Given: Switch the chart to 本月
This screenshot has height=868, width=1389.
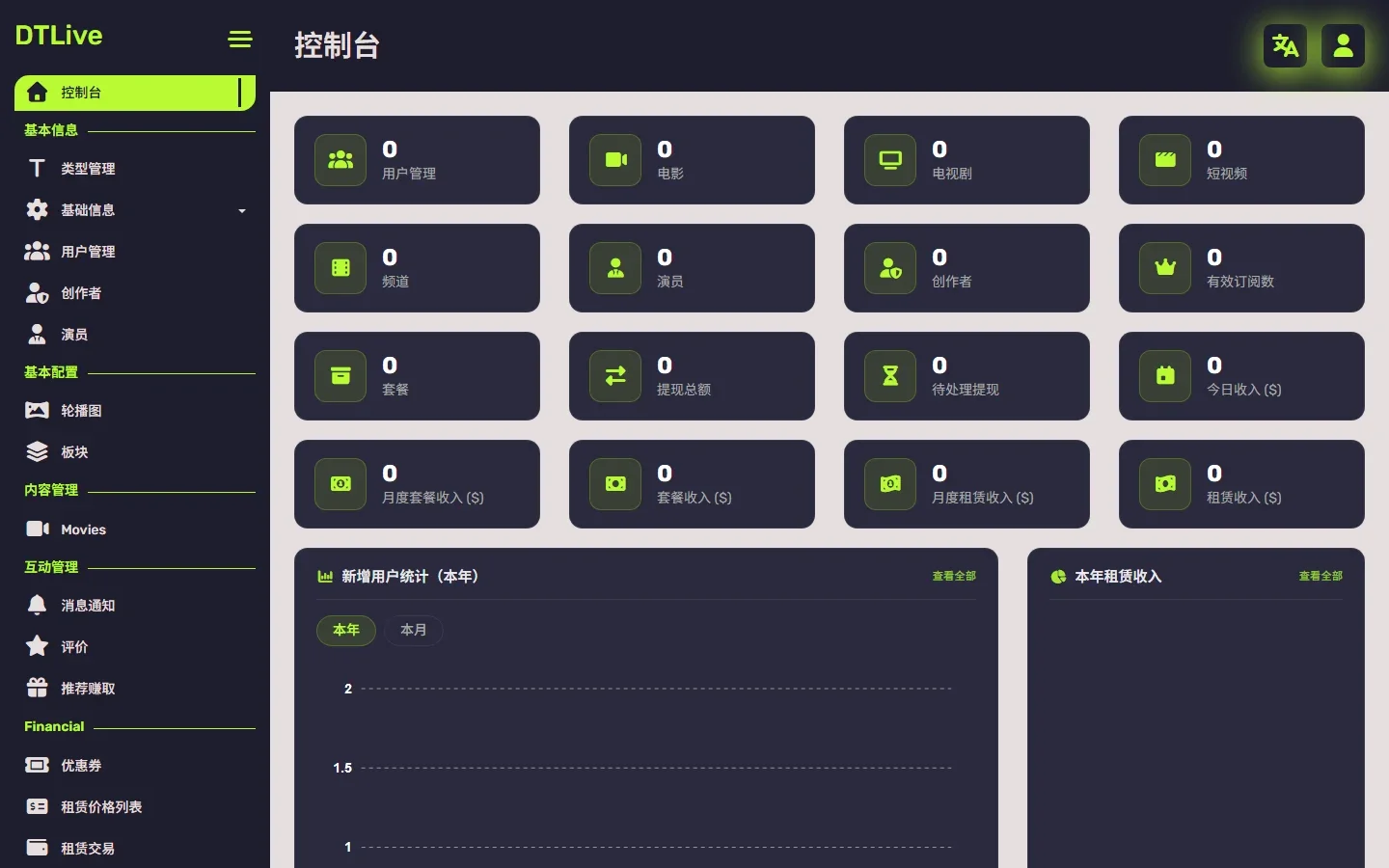Looking at the screenshot, I should (414, 630).
